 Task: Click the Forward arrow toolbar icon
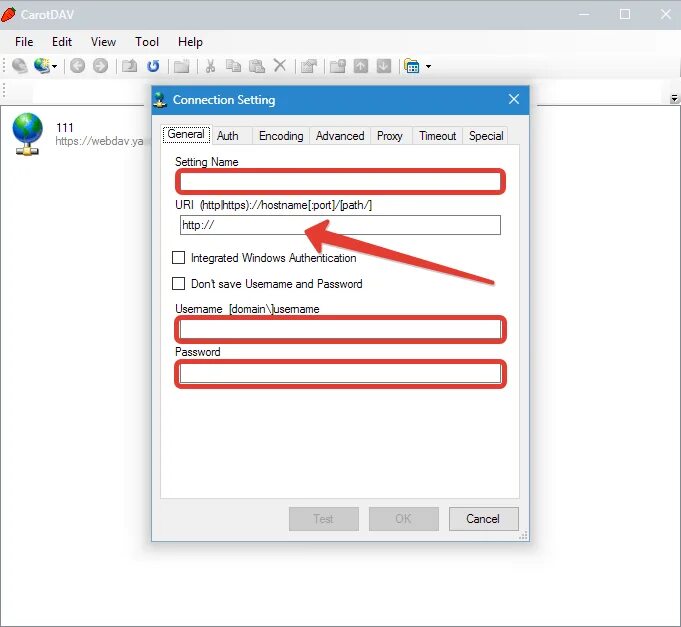100,66
